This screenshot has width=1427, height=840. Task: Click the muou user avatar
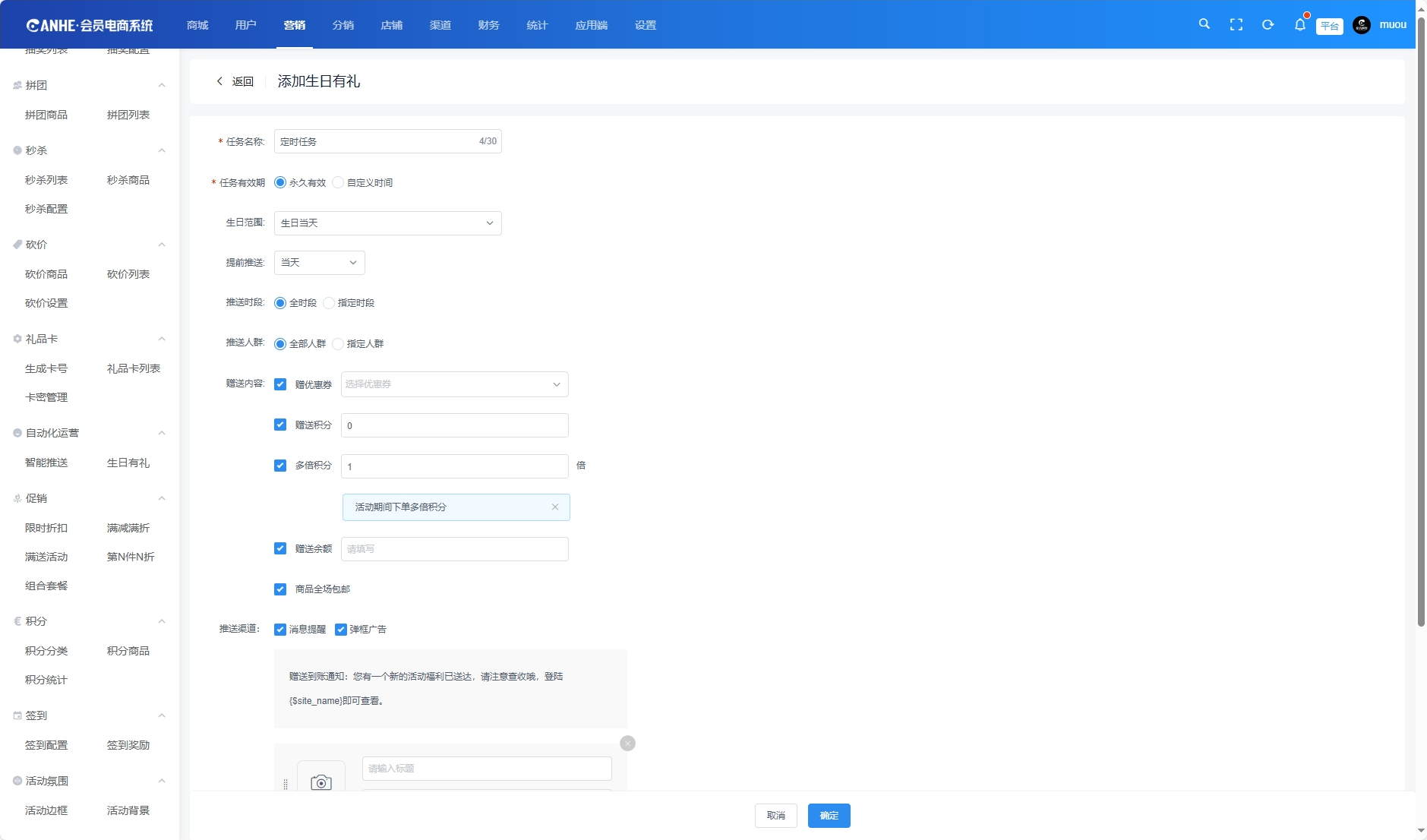tap(1362, 25)
